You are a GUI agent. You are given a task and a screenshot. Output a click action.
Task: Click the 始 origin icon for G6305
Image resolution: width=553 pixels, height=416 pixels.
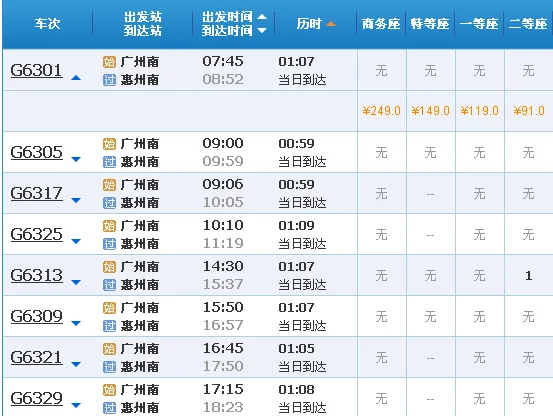point(109,144)
